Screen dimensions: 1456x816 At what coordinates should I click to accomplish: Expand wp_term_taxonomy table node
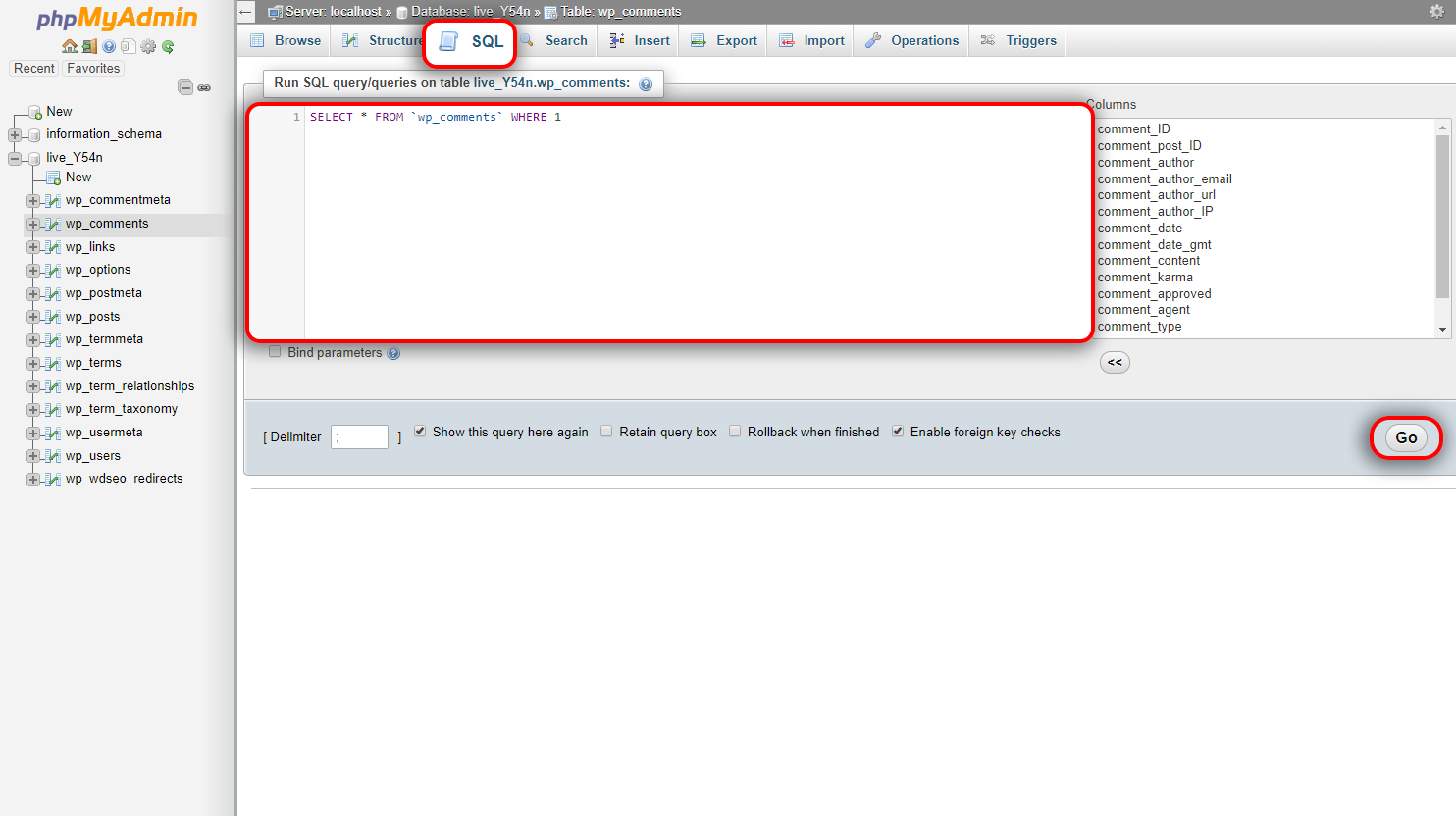33,409
